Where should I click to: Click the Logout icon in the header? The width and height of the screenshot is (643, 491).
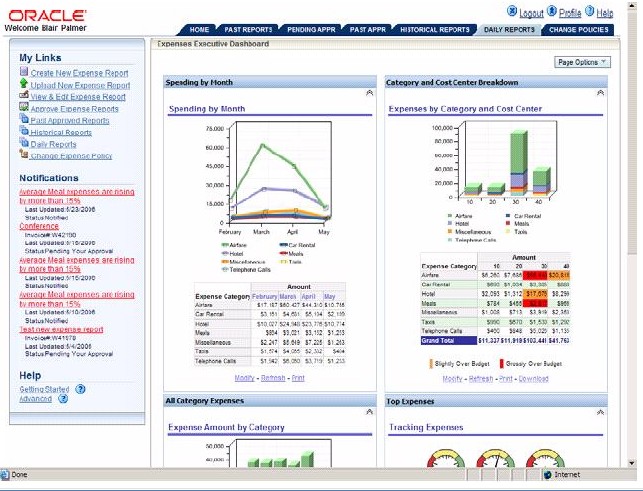tap(512, 11)
